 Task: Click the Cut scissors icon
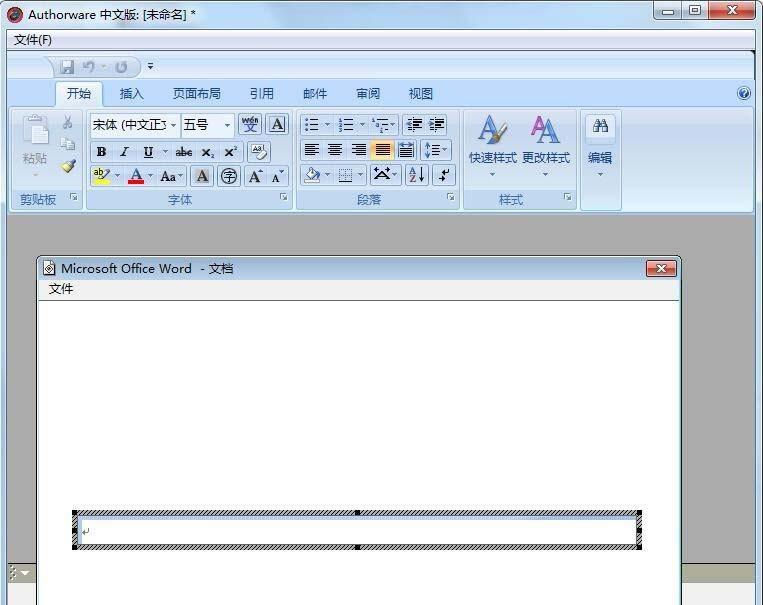click(x=68, y=122)
